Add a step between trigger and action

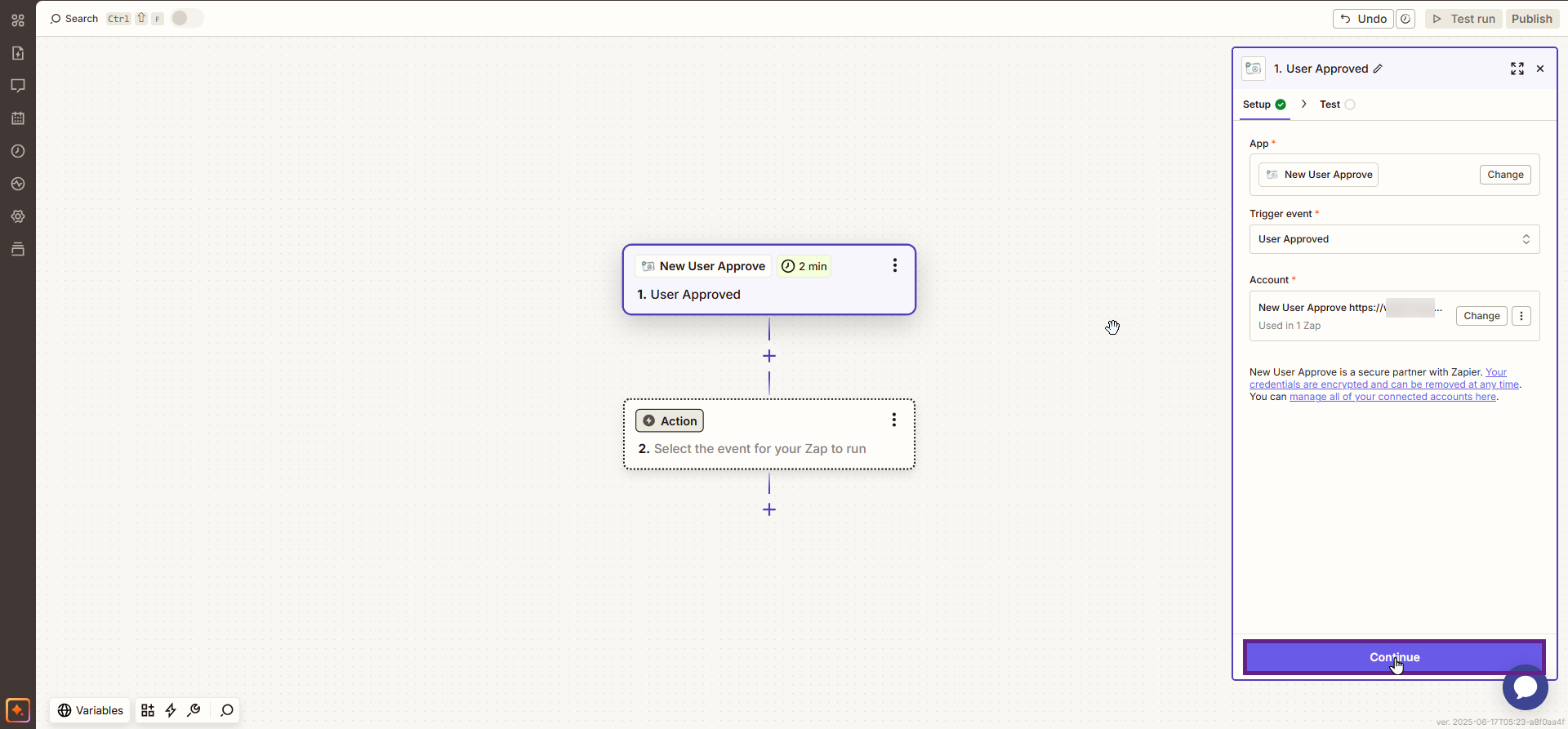(768, 356)
